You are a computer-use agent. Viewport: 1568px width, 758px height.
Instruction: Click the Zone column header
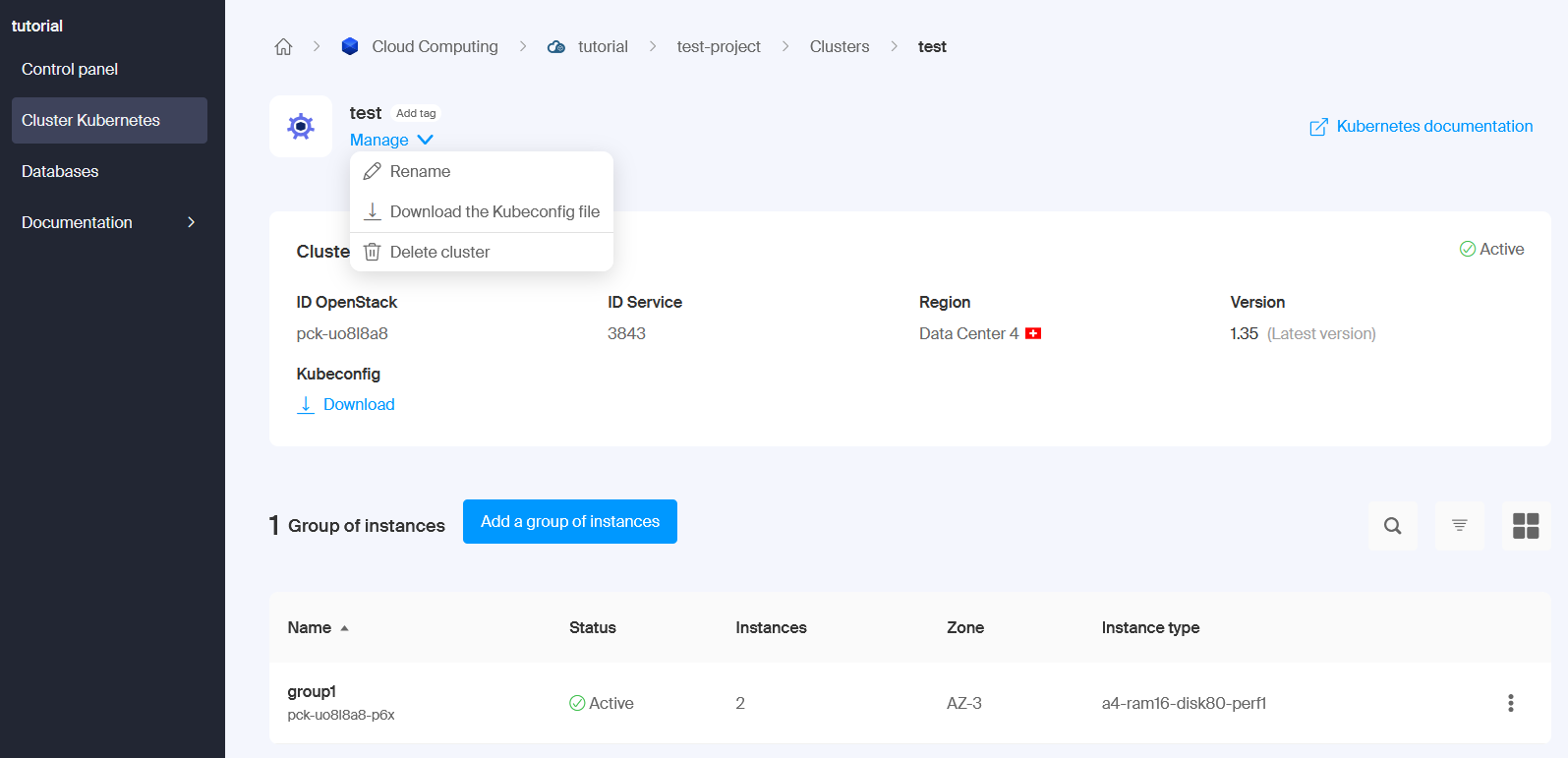(965, 627)
